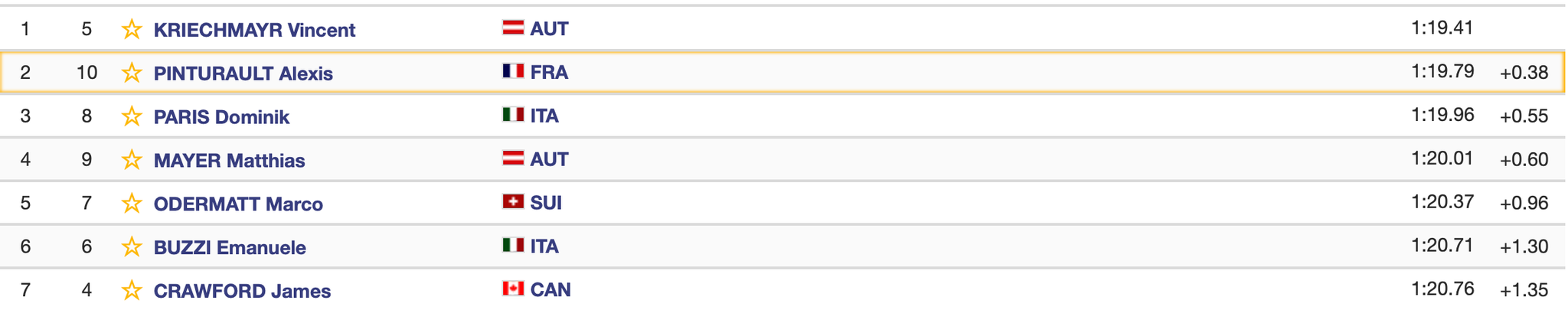Image resolution: width=1568 pixels, height=310 pixels.
Task: Click the star icon beside MAYER Matthias
Action: 132,160
